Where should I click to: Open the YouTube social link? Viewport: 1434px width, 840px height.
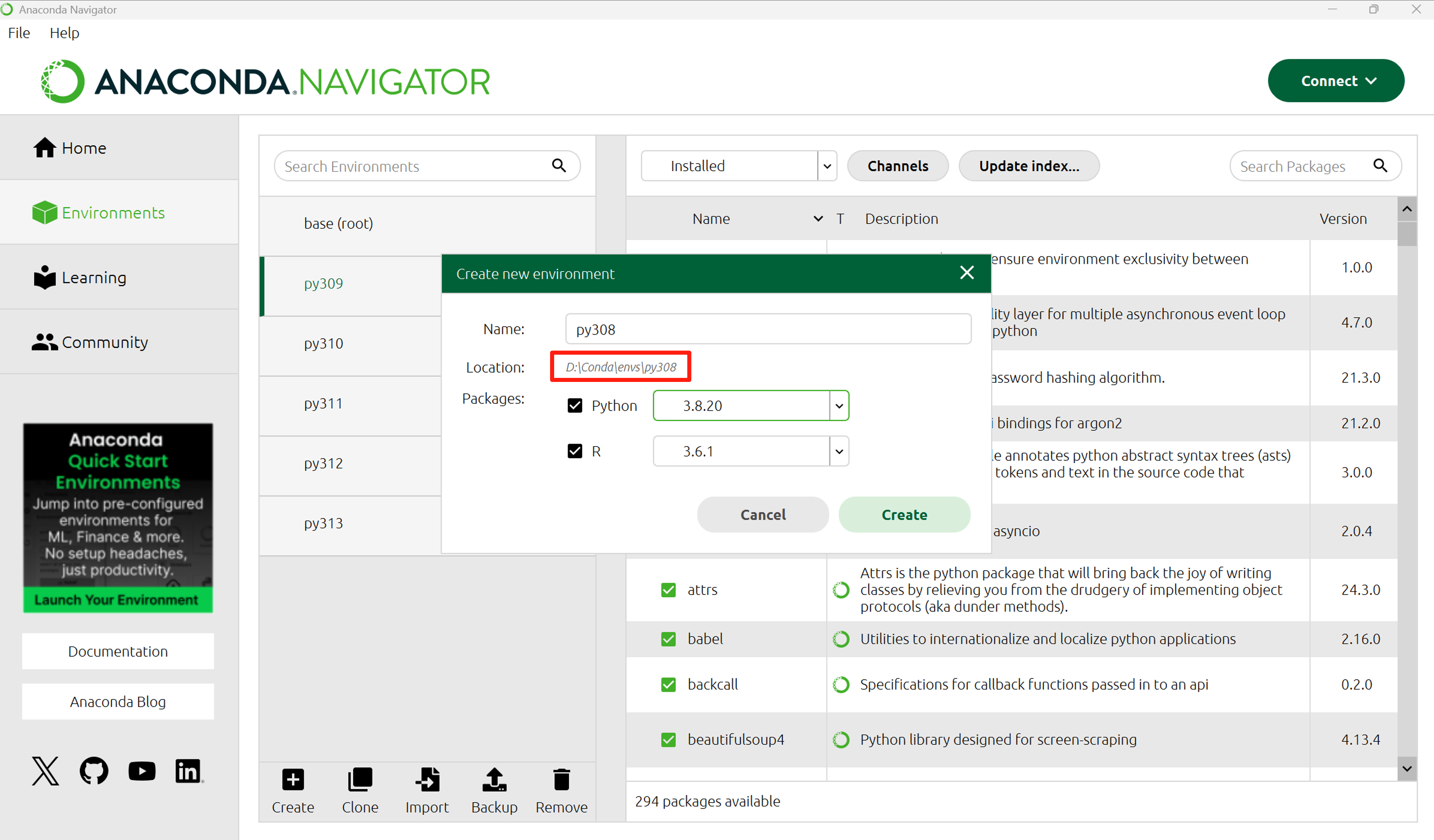[142, 771]
